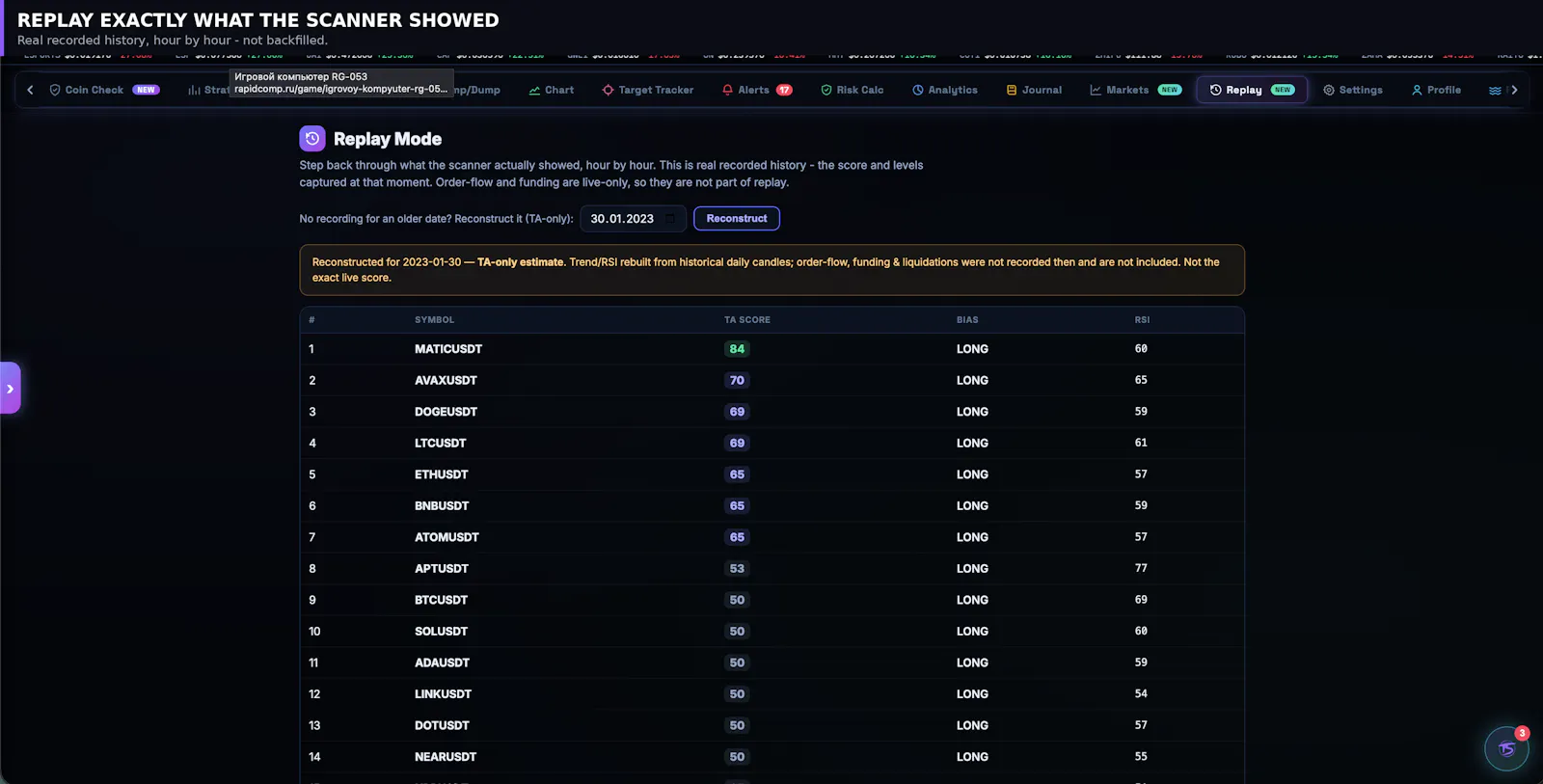Screen dimensions: 1543x784
Task: Click the green 84 score badge
Action: [x=737, y=349]
